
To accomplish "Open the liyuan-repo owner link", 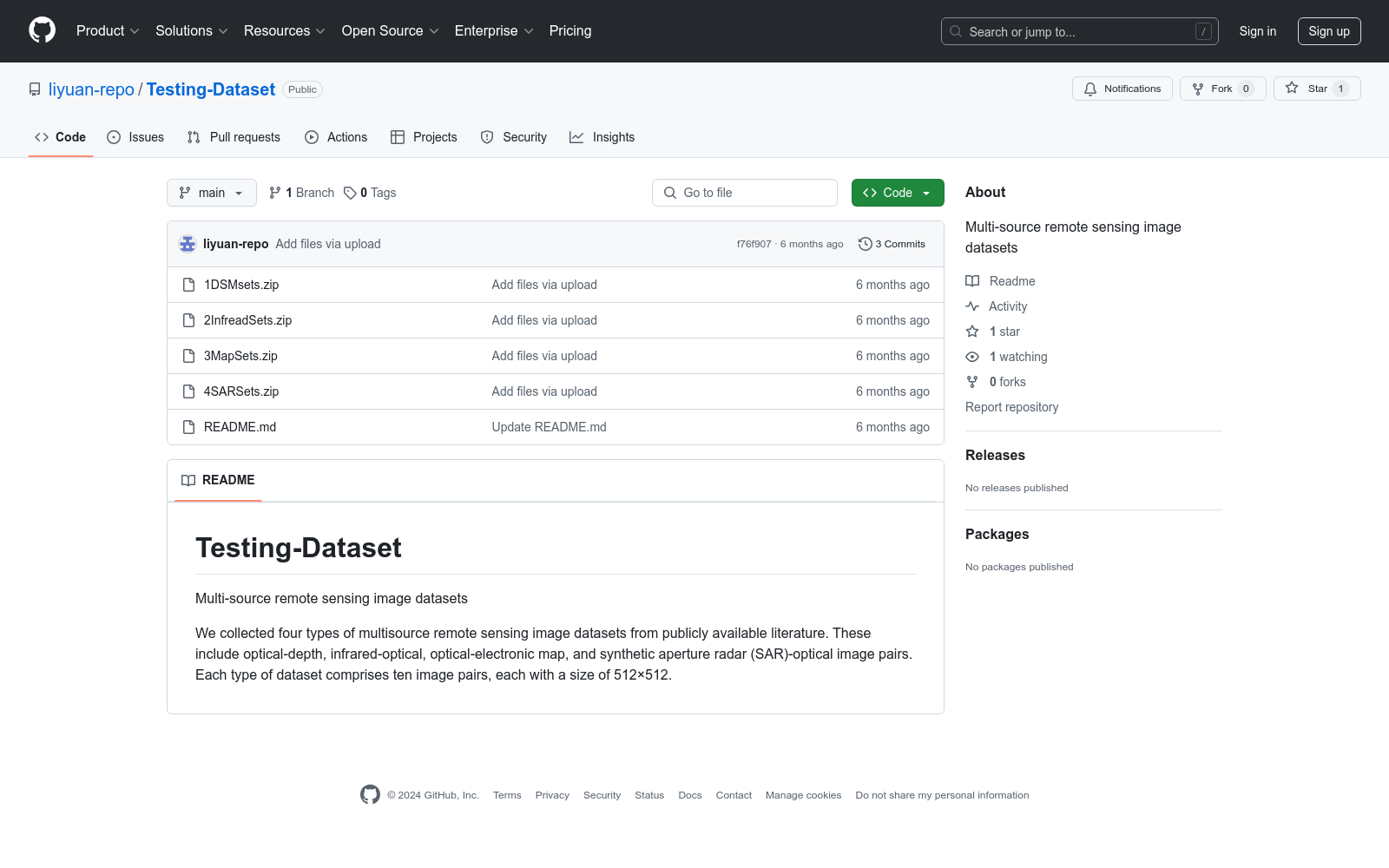I will coord(91,89).
